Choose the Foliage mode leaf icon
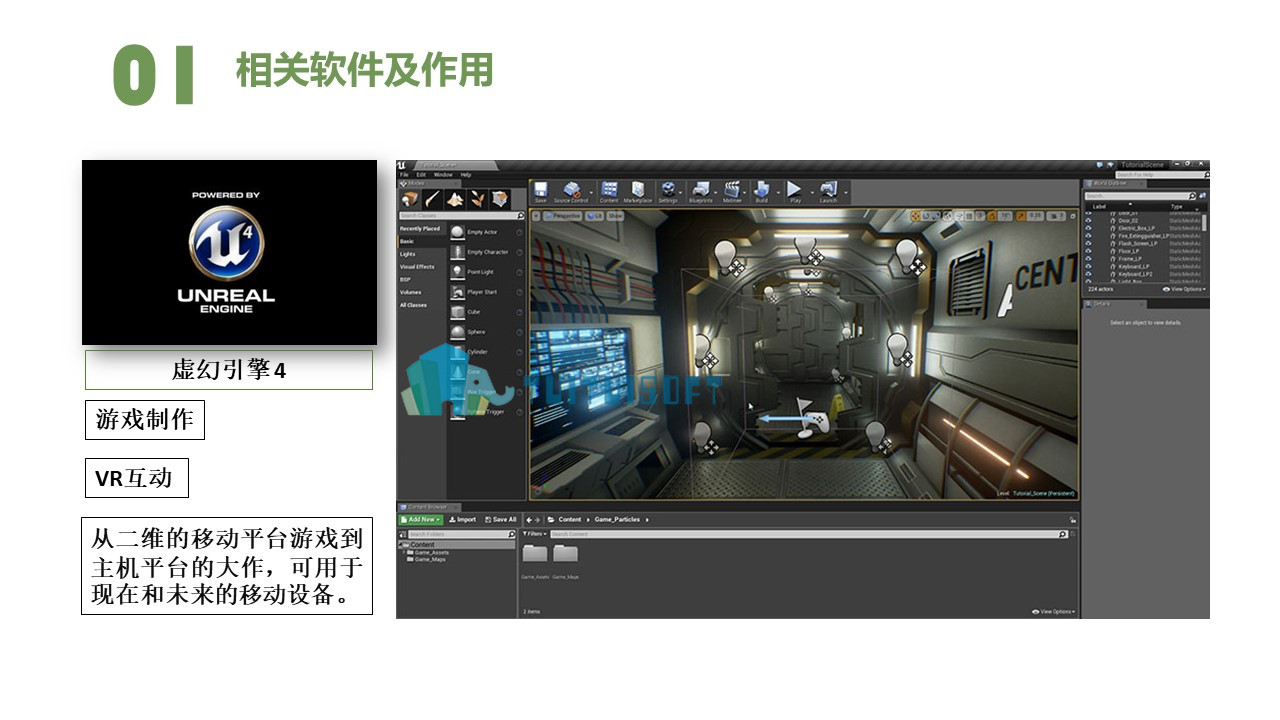The width and height of the screenshot is (1280, 720). (477, 199)
